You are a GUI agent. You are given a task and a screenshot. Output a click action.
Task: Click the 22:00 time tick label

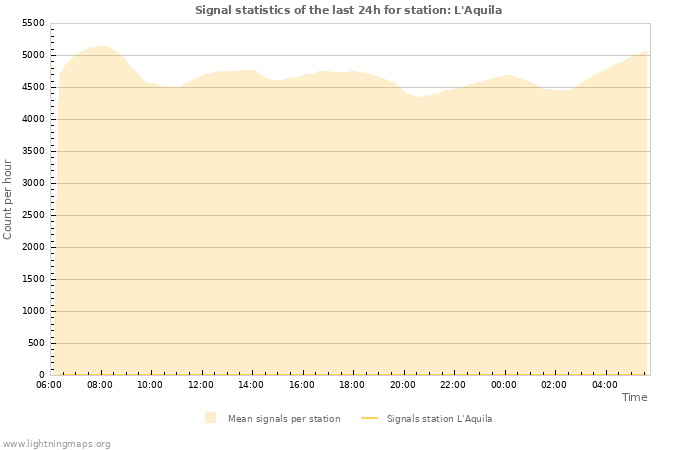(453, 384)
